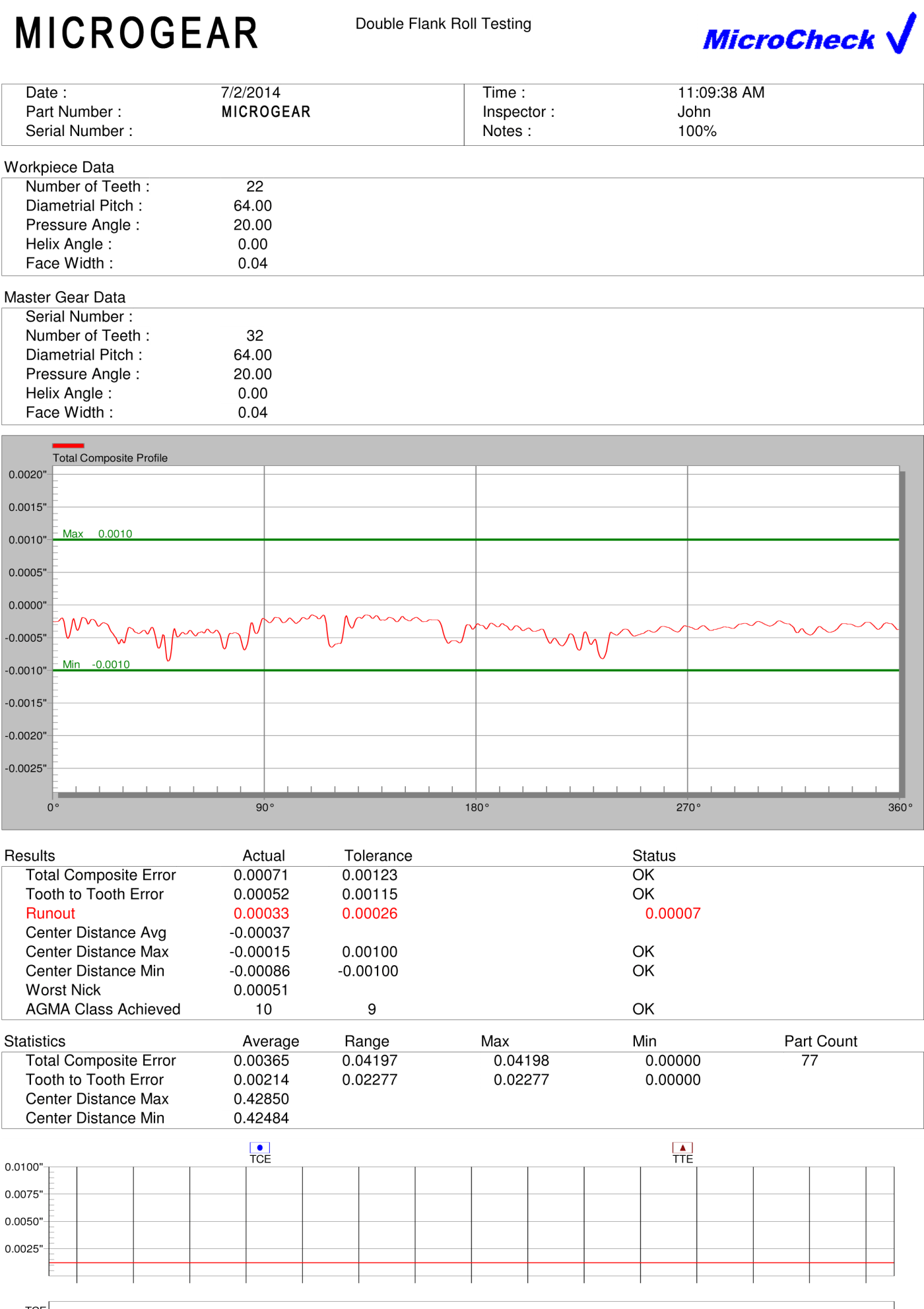Image resolution: width=924 pixels, height=1309 pixels.
Task: Click the red TTE legend marker
Action: [682, 1148]
